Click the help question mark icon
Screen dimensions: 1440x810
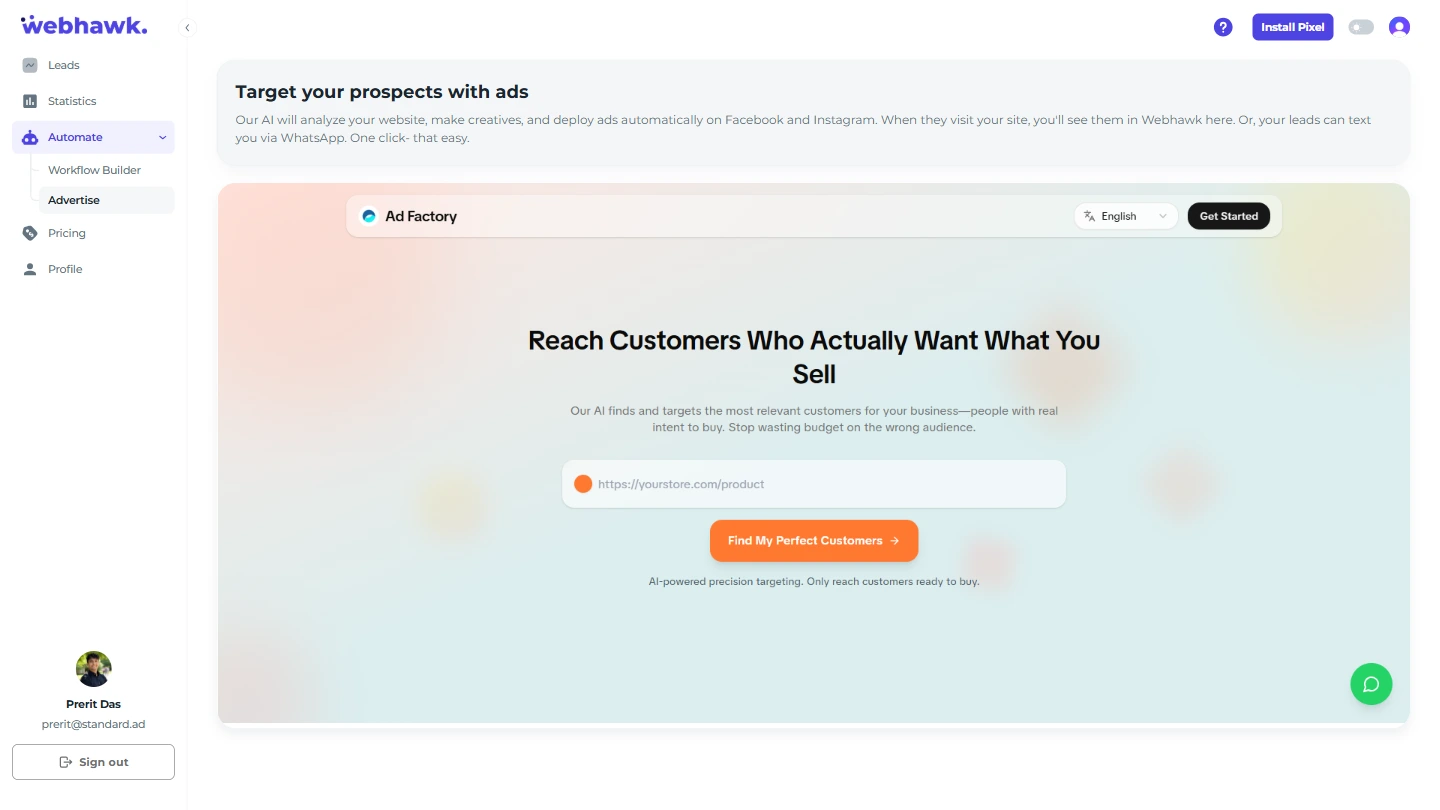point(1223,27)
